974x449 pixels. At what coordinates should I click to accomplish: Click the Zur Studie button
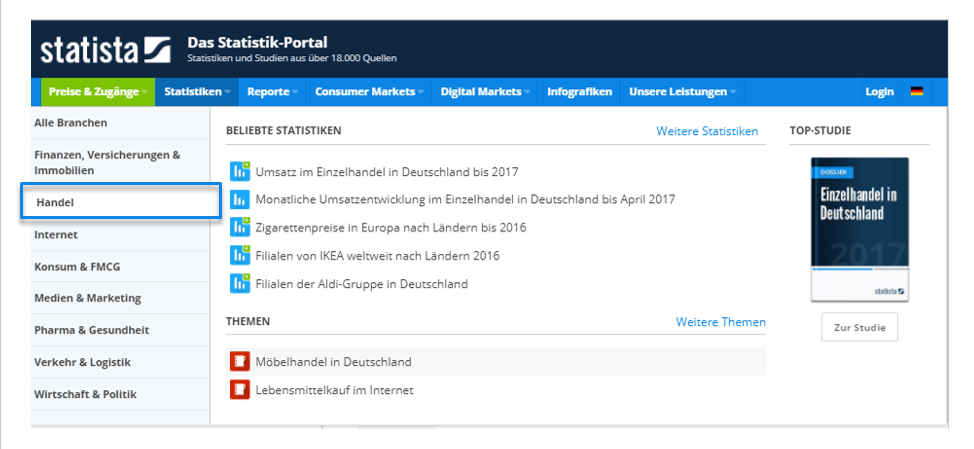click(x=860, y=327)
